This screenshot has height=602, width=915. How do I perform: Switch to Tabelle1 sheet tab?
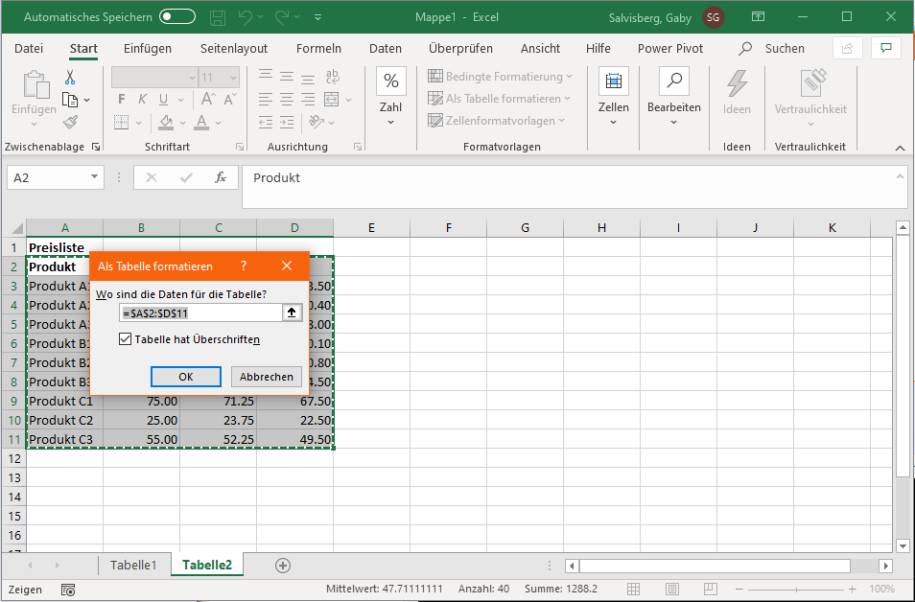pyautogui.click(x=133, y=565)
